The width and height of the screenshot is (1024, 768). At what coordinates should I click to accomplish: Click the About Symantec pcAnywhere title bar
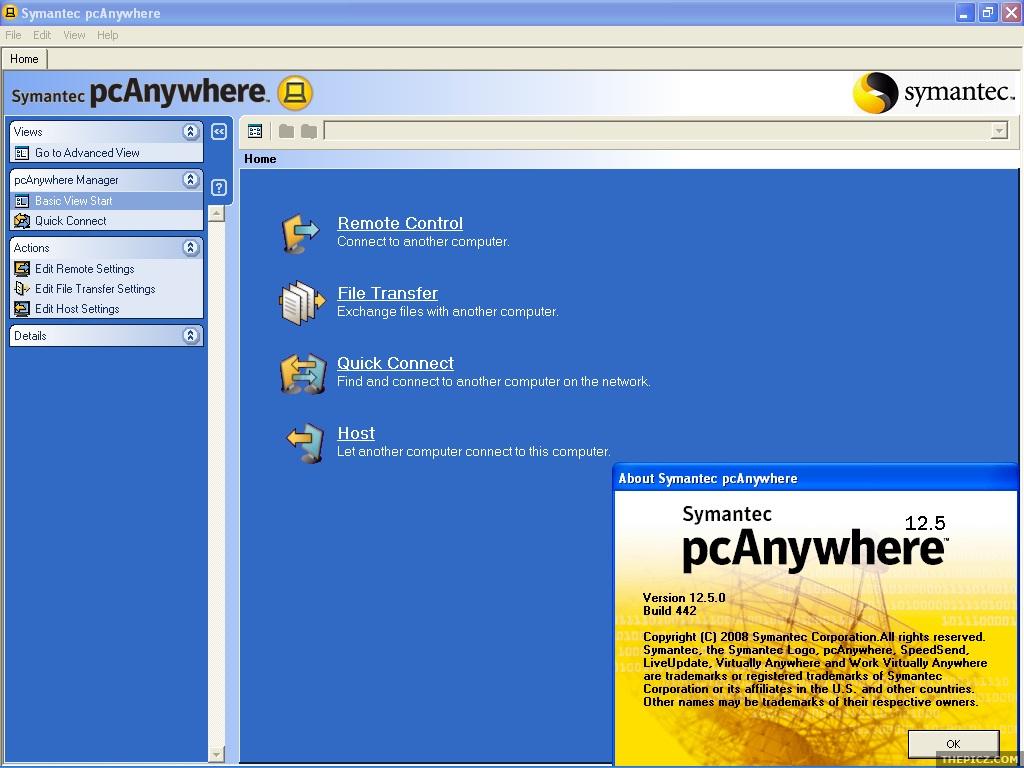coord(815,479)
